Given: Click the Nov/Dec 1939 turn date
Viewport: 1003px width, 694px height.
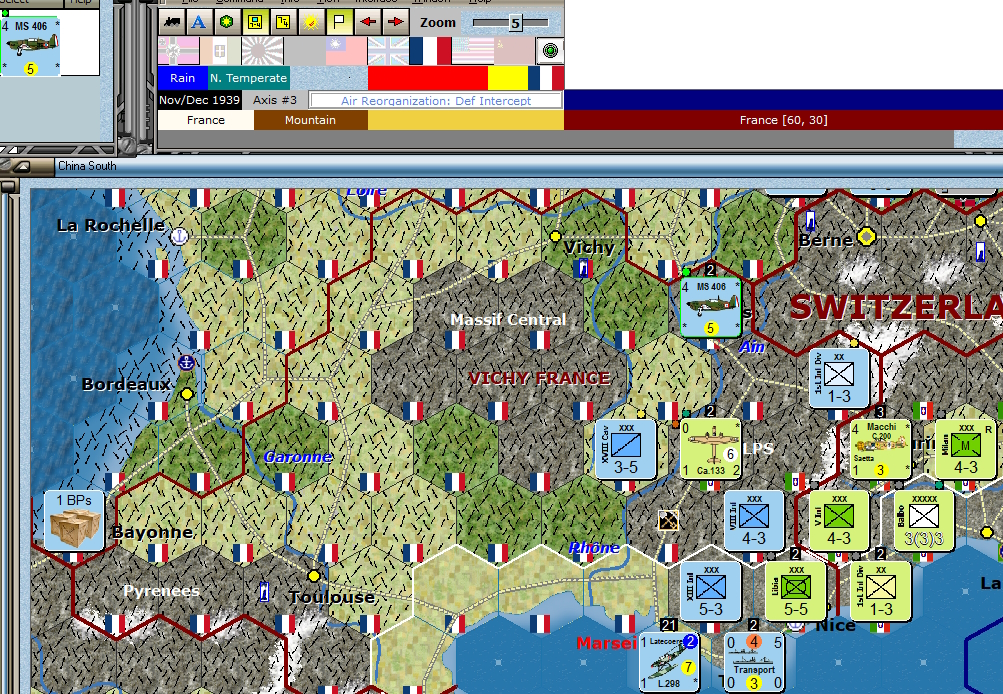Looking at the screenshot, I should (200, 100).
